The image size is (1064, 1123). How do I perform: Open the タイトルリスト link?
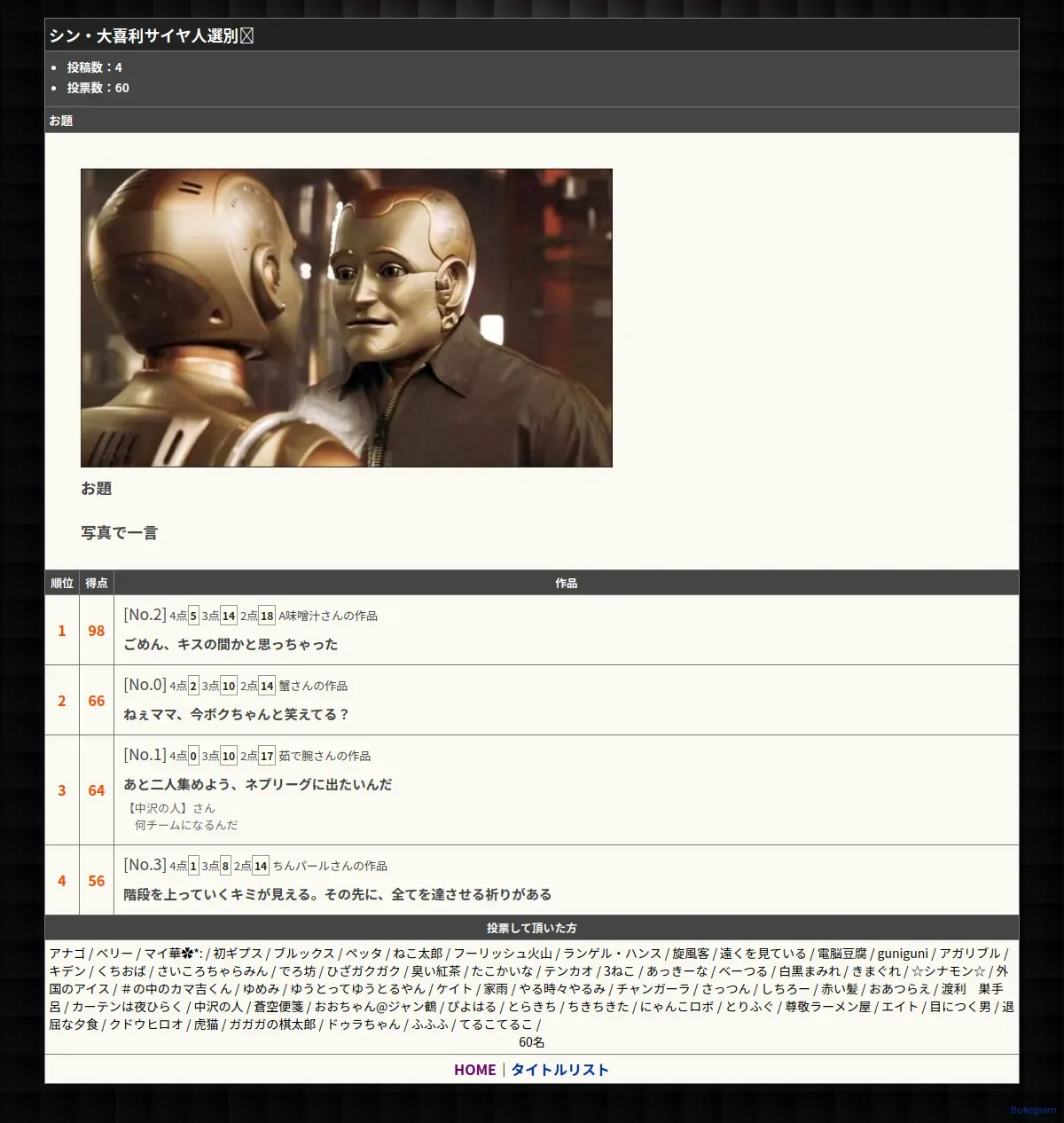(560, 1070)
